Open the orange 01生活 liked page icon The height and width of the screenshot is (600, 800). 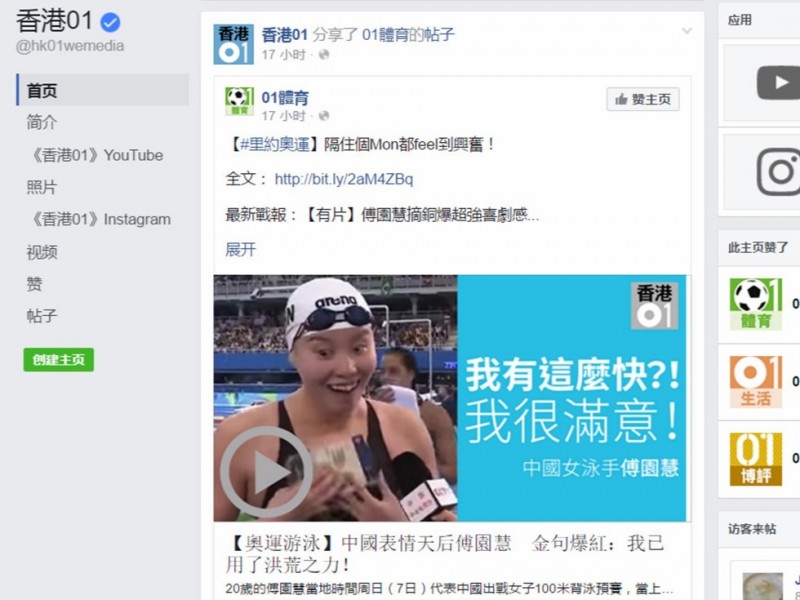755,382
